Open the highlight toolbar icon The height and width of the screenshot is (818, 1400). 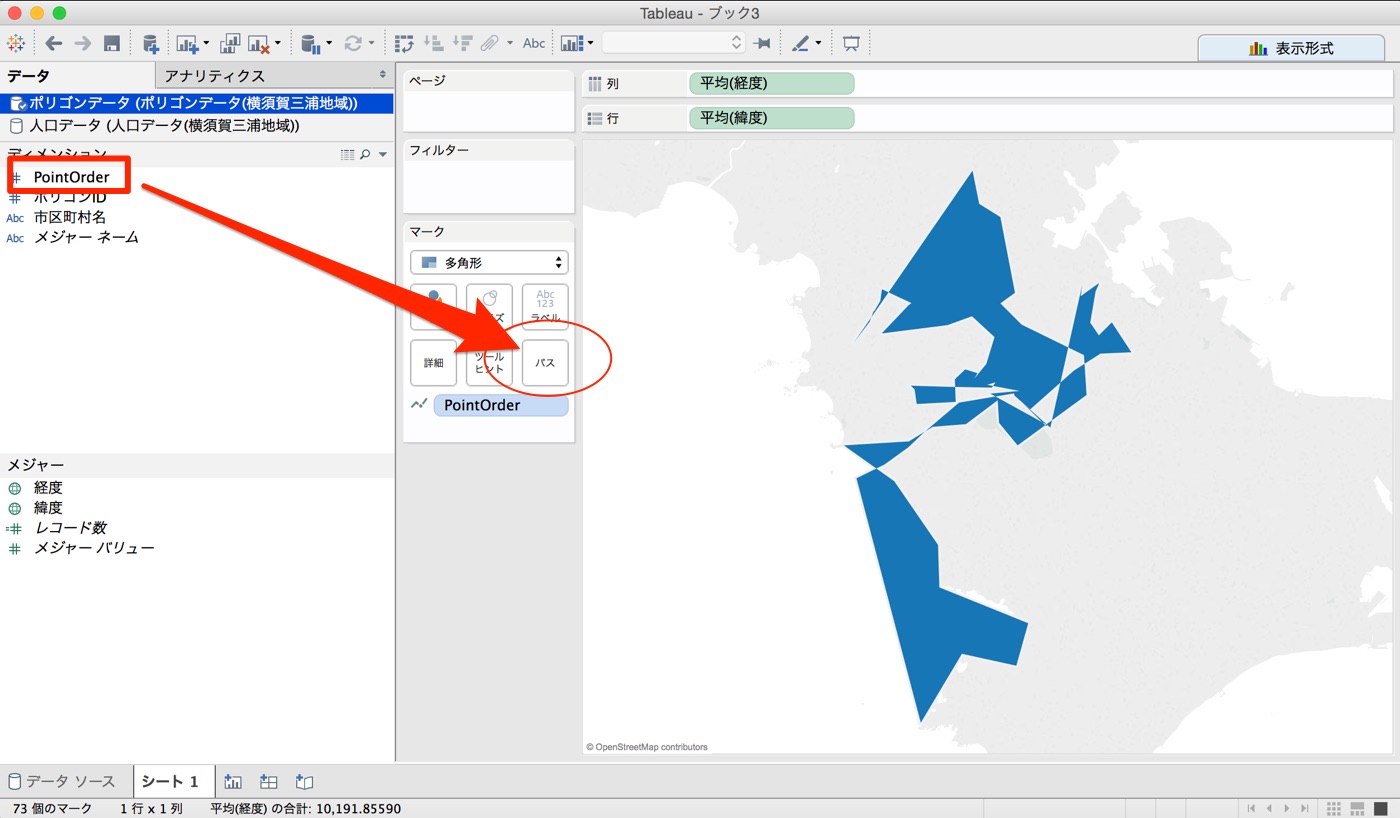tap(803, 43)
